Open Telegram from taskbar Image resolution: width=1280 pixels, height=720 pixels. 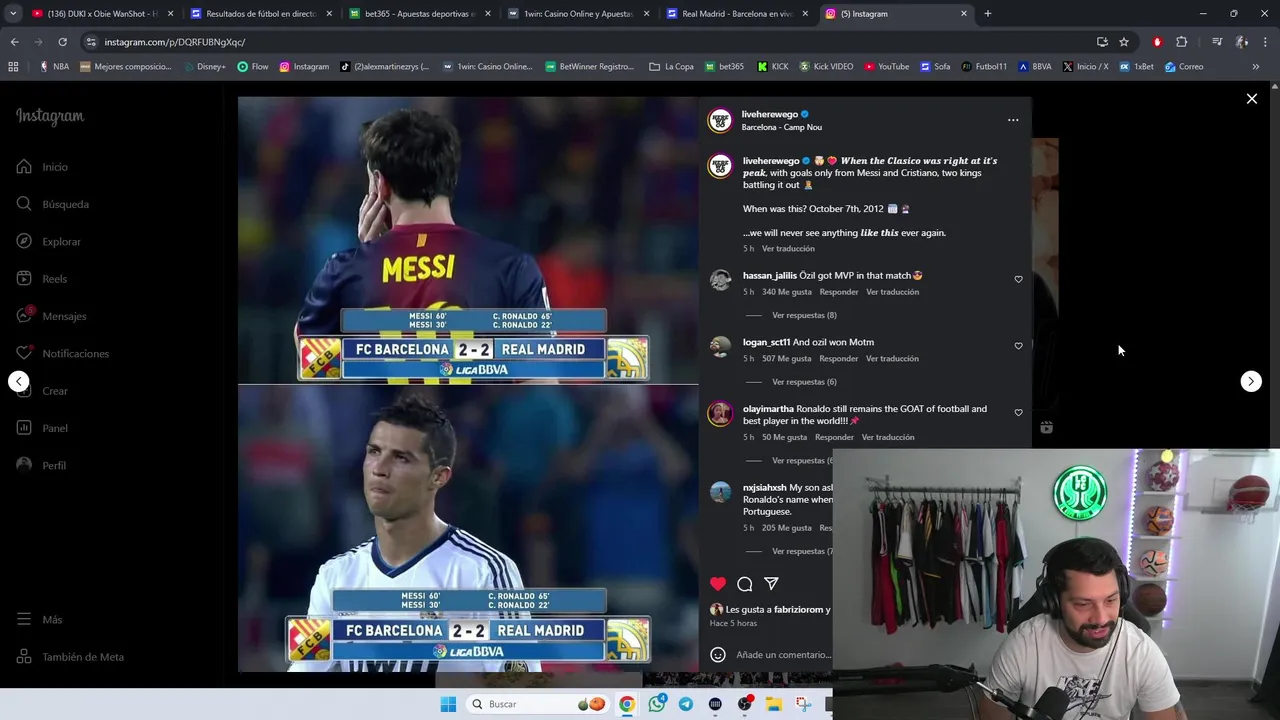point(685,704)
